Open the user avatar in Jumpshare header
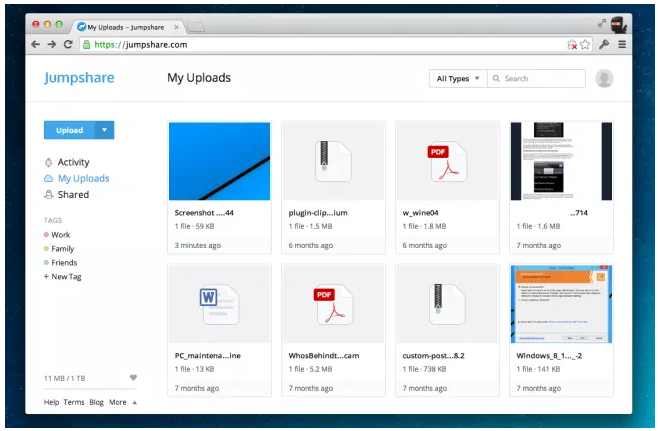The image size is (658, 431). [604, 78]
